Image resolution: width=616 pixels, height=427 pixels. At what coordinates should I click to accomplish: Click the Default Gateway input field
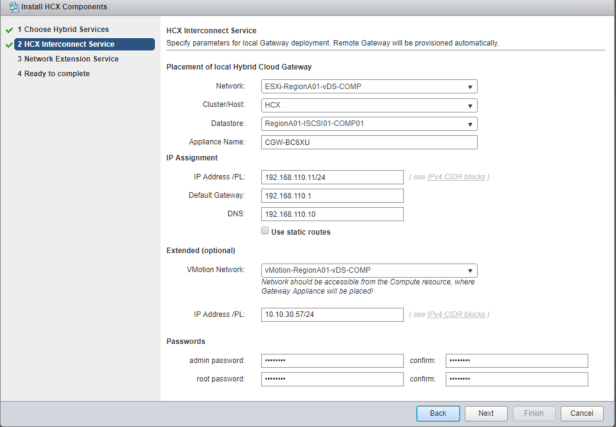(x=331, y=195)
